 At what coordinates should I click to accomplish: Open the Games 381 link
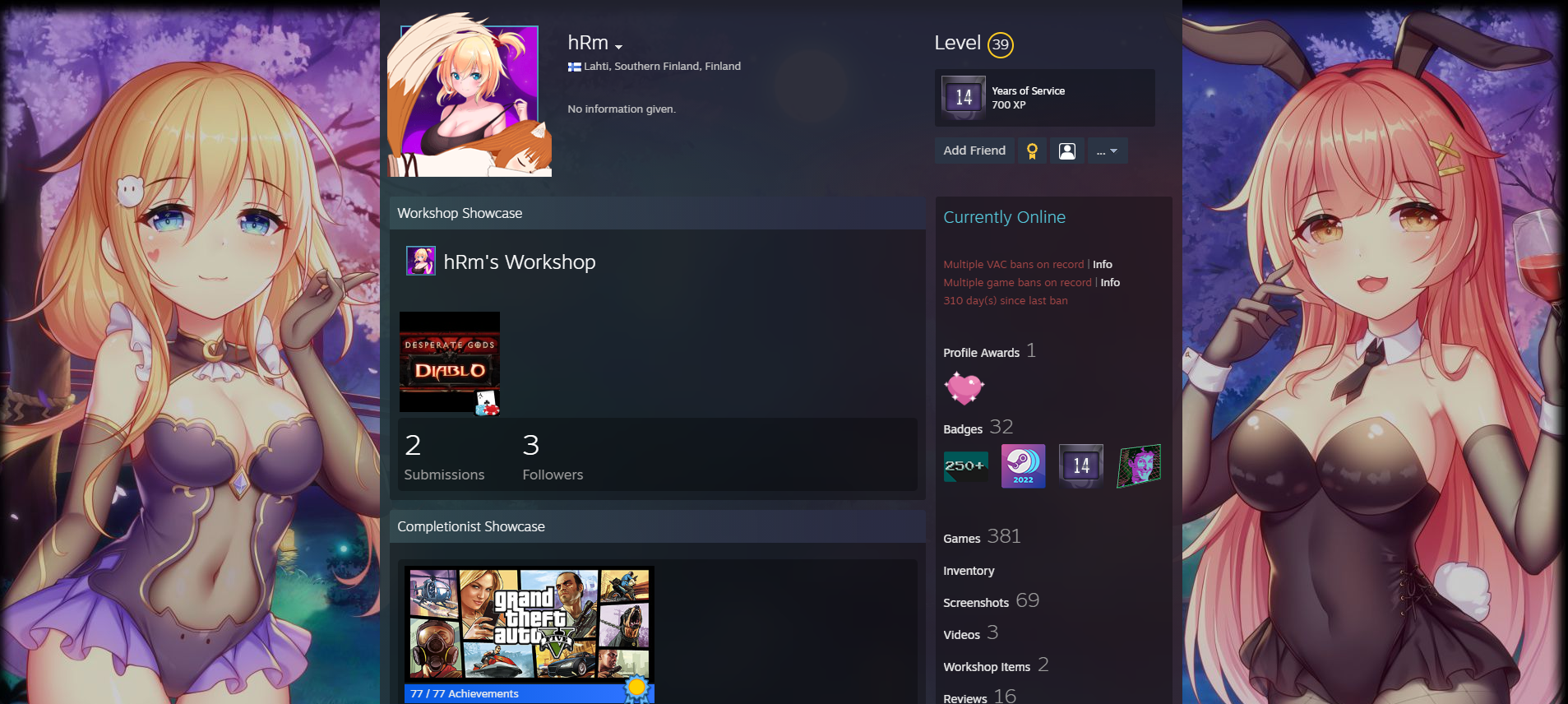[x=982, y=537]
